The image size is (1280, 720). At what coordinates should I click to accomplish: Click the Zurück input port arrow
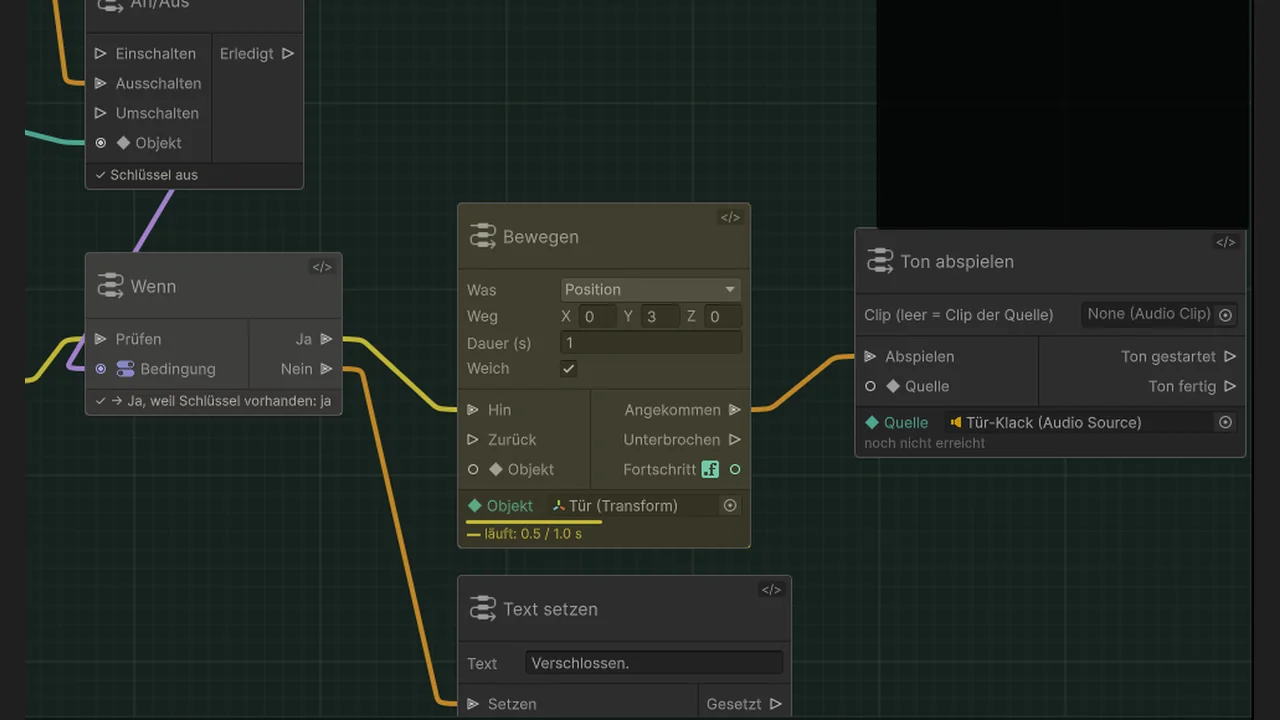[x=473, y=440]
